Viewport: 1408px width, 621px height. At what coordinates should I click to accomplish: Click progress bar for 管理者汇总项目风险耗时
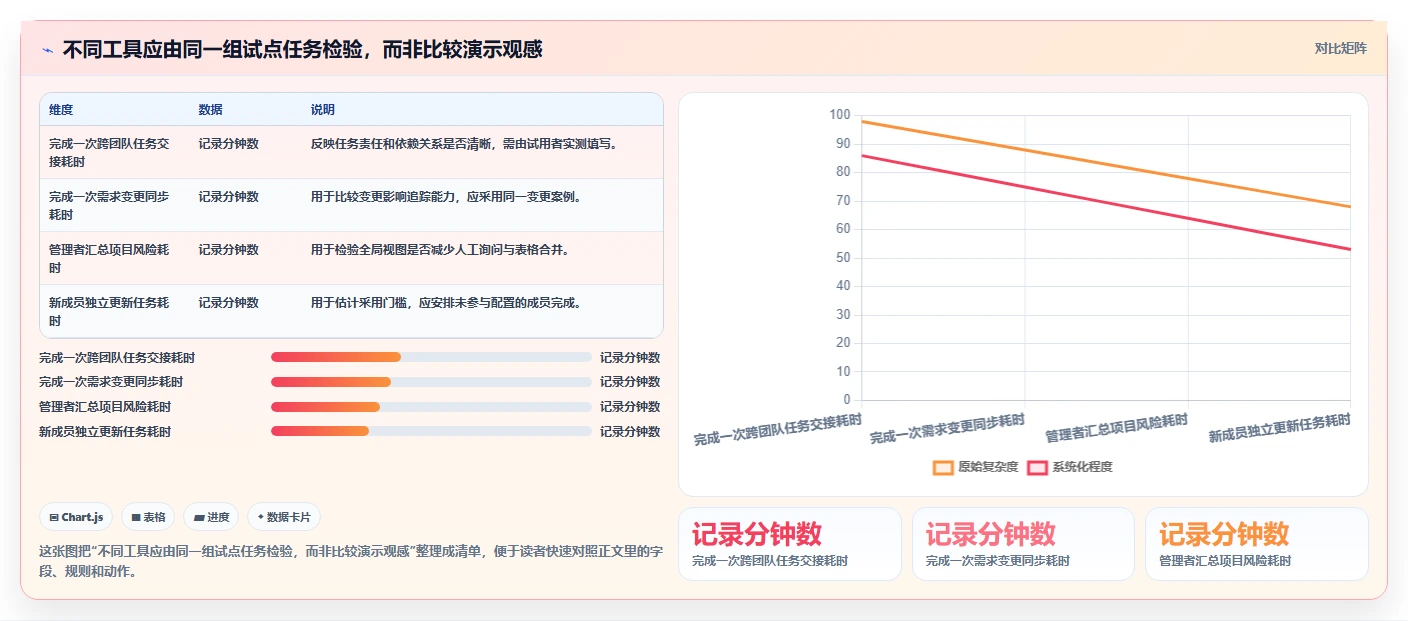[431, 407]
